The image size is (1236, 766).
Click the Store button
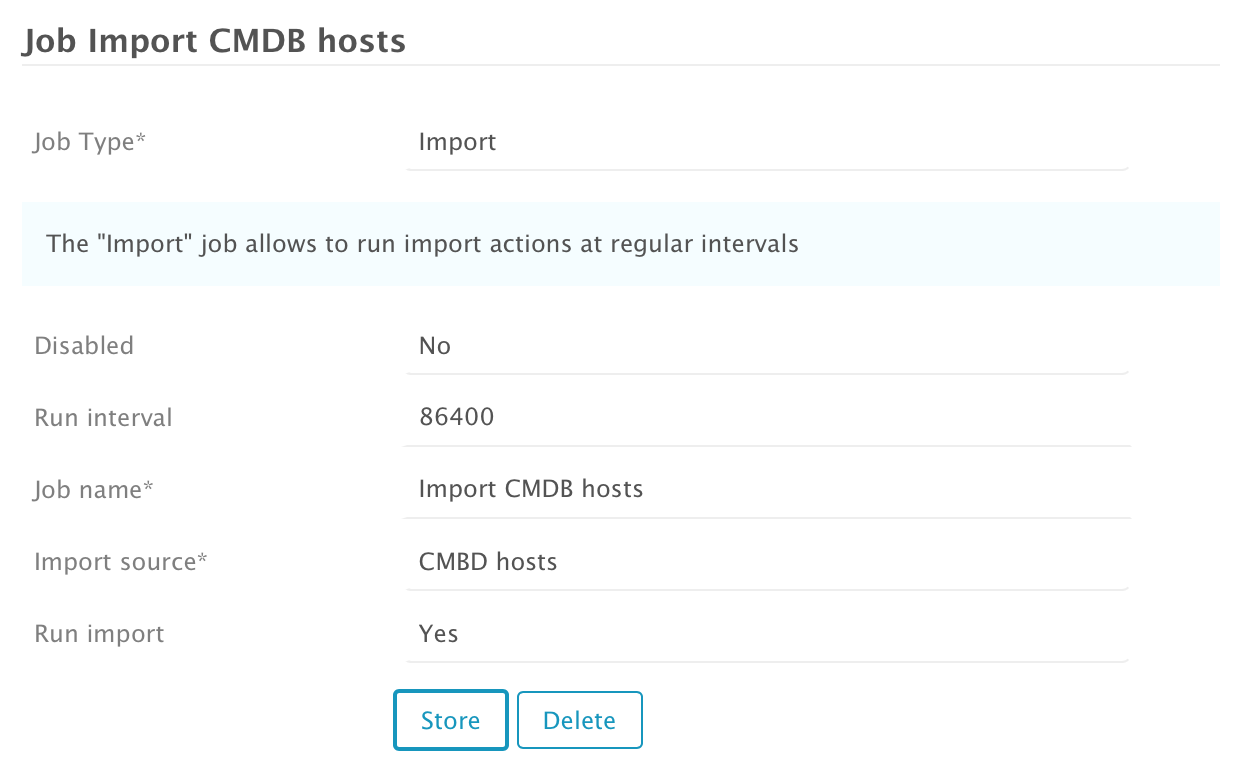[451, 720]
